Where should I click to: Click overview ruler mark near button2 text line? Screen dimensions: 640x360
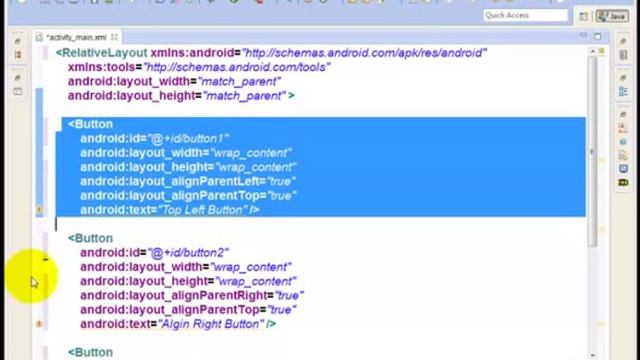coord(602,324)
